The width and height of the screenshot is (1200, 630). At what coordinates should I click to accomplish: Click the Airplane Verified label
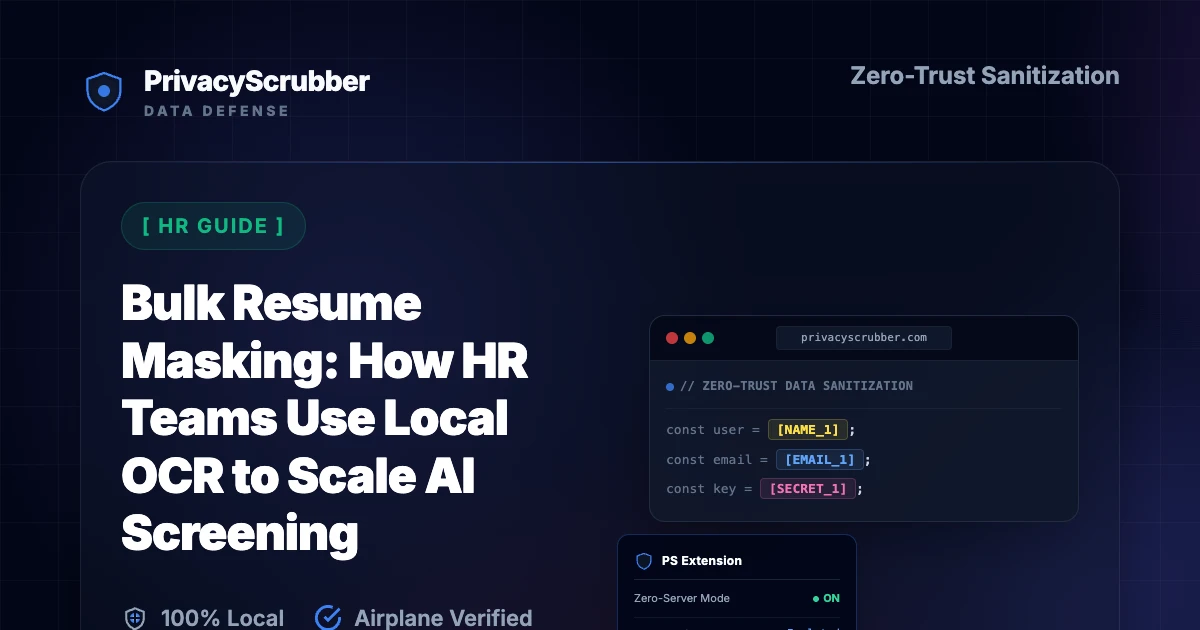click(443, 618)
